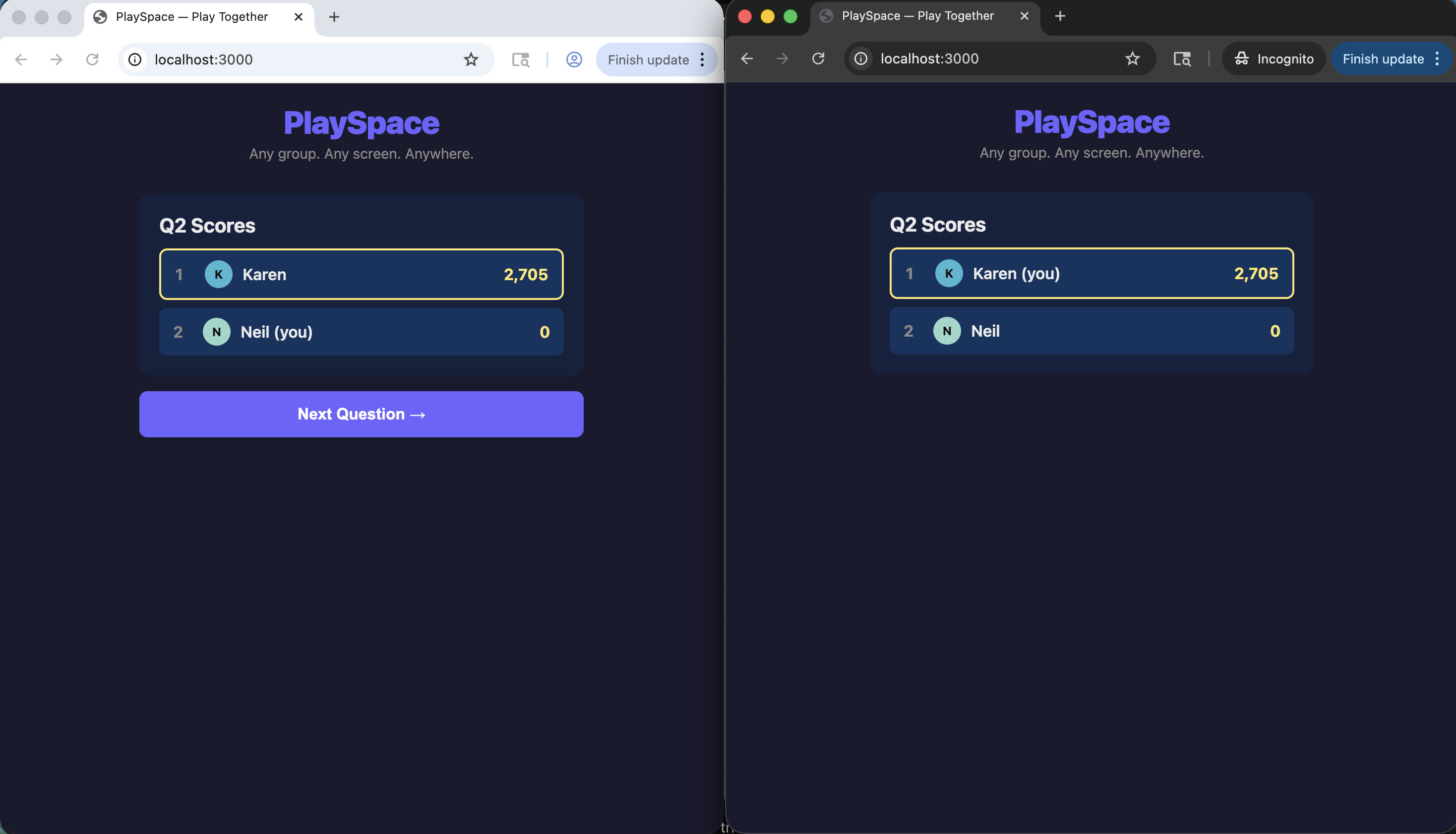The height and width of the screenshot is (834, 1456).
Task: Click reload button in left browser window
Action: click(x=92, y=60)
